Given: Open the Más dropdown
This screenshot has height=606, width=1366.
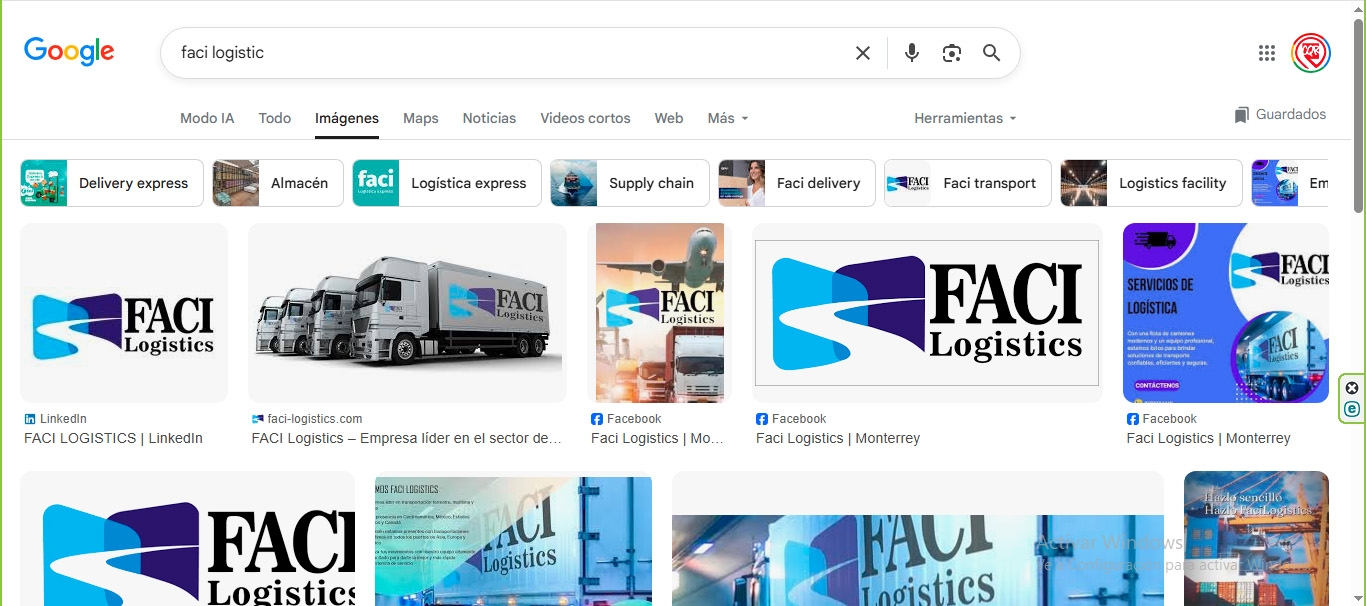Looking at the screenshot, I should point(727,118).
